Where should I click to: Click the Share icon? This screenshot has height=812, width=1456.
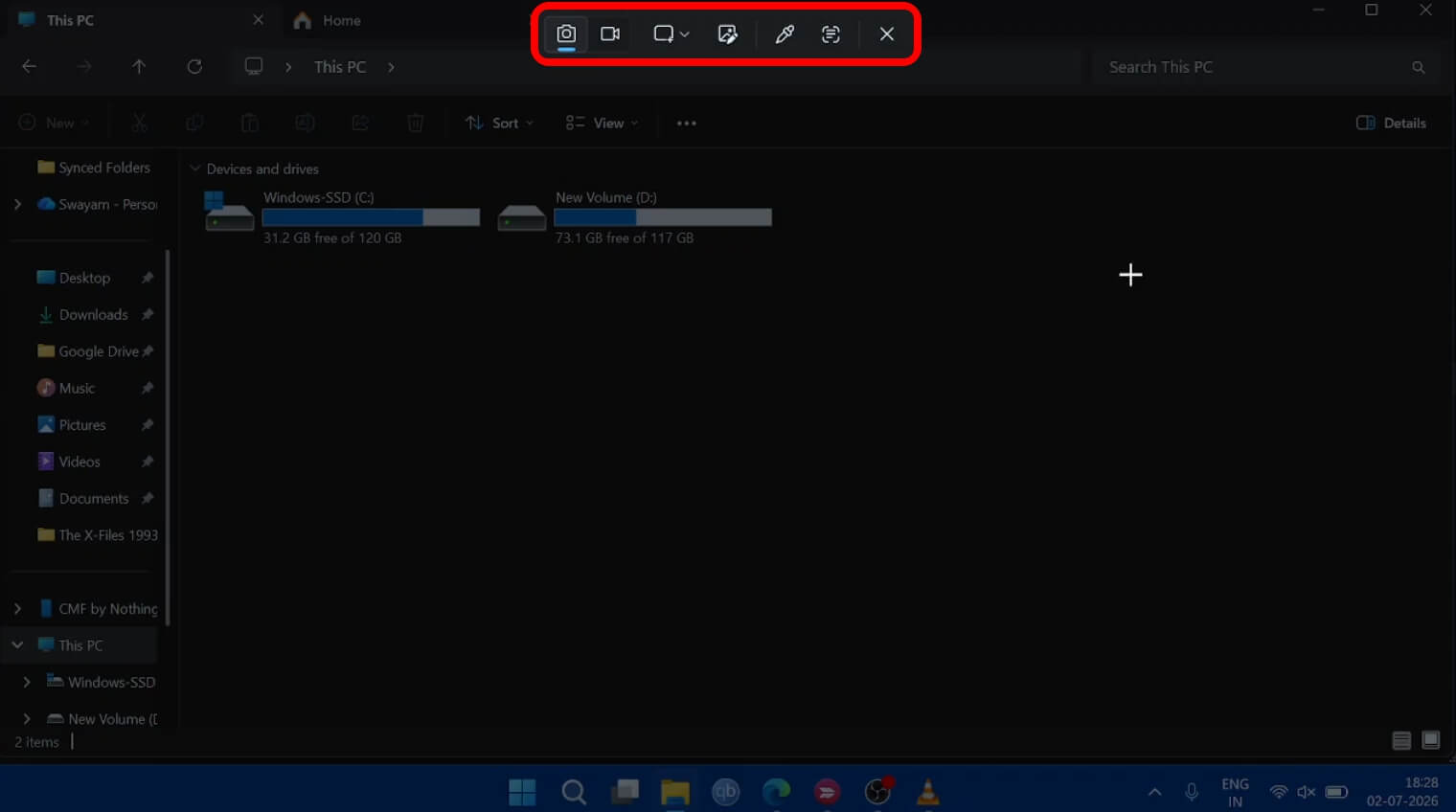click(x=360, y=123)
